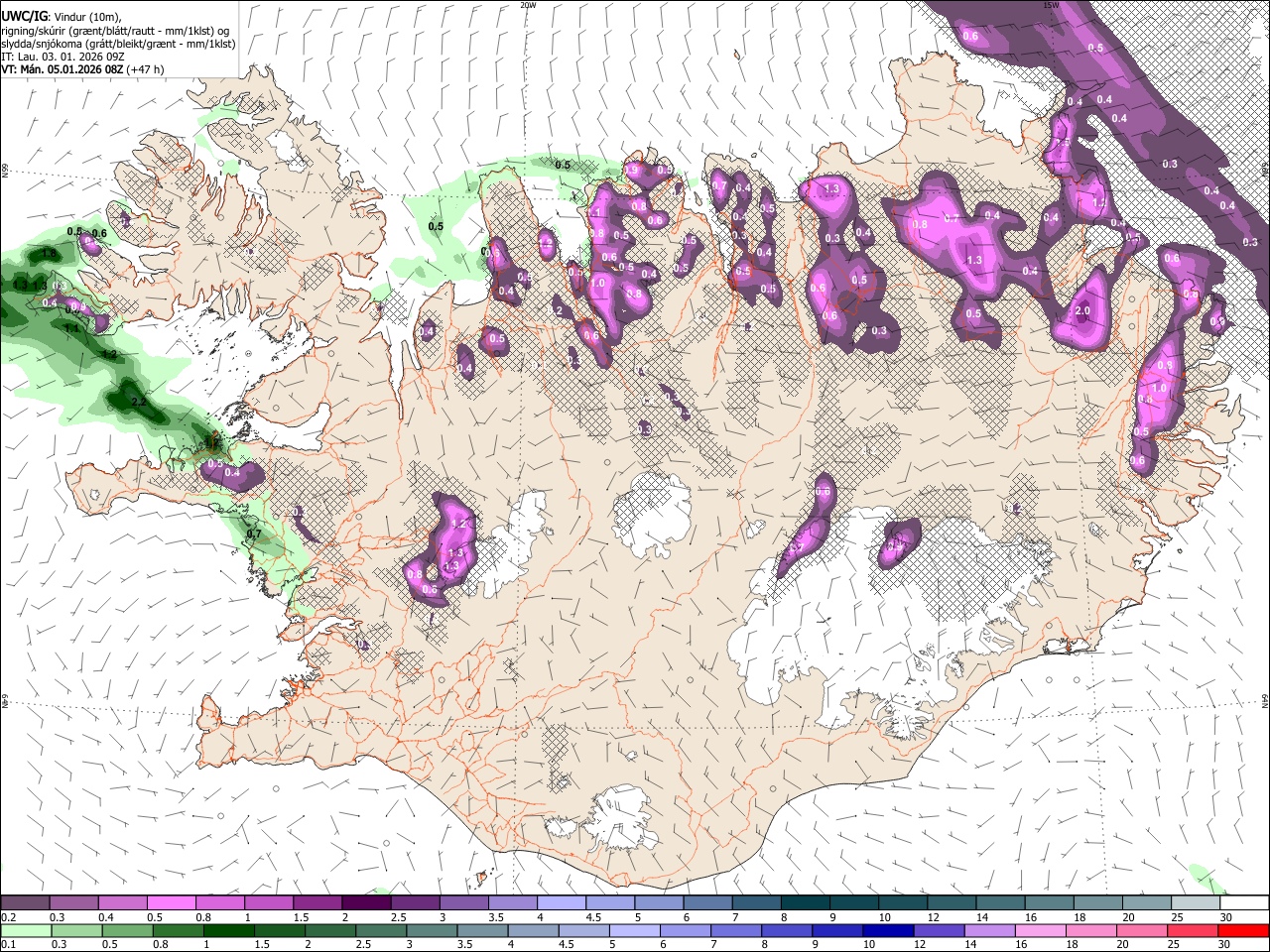This screenshot has width=1270, height=952.
Task: Click the 'slydda/snjókoma' legend description line
Action: coord(118,44)
